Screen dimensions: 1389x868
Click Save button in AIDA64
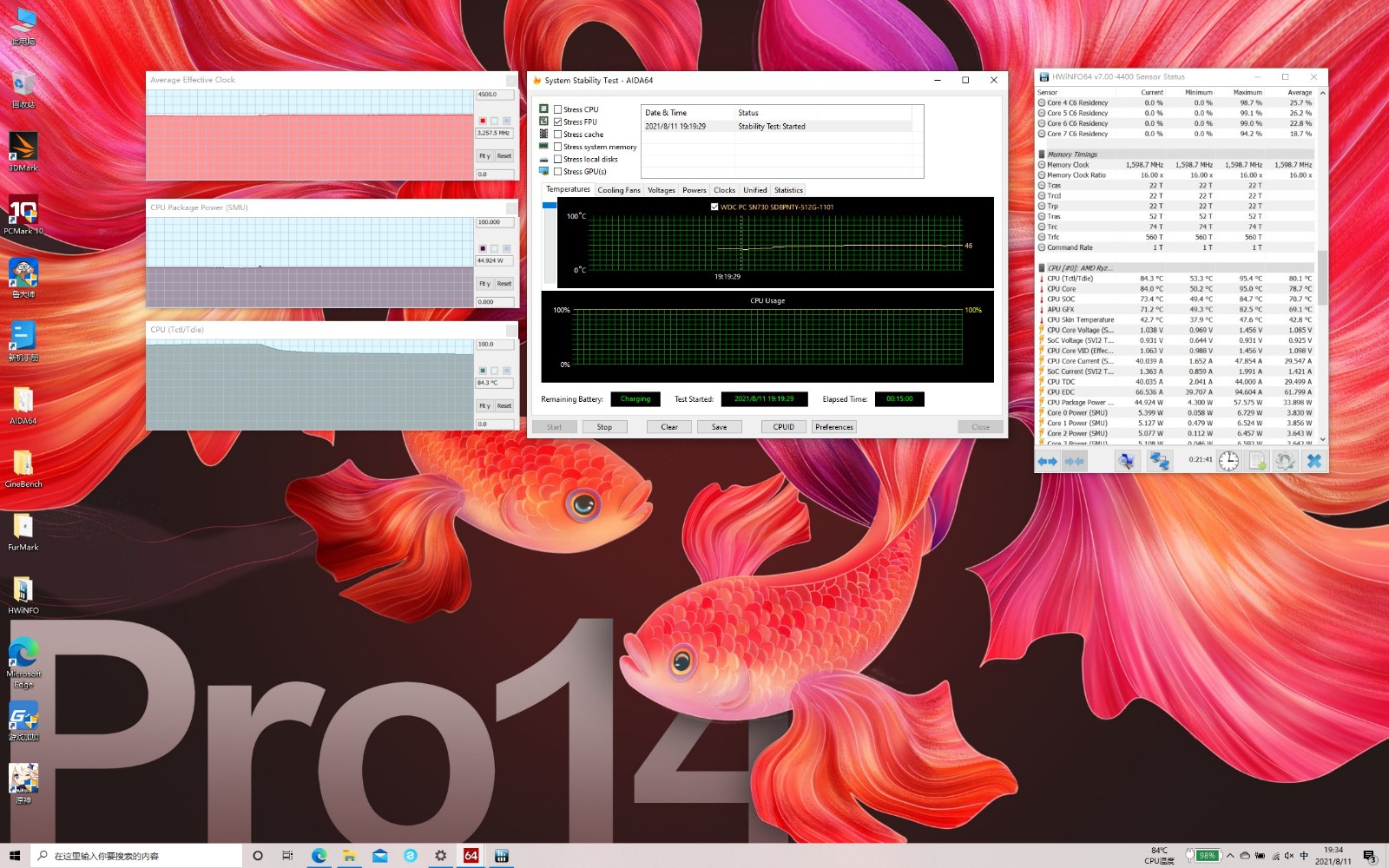(x=720, y=427)
